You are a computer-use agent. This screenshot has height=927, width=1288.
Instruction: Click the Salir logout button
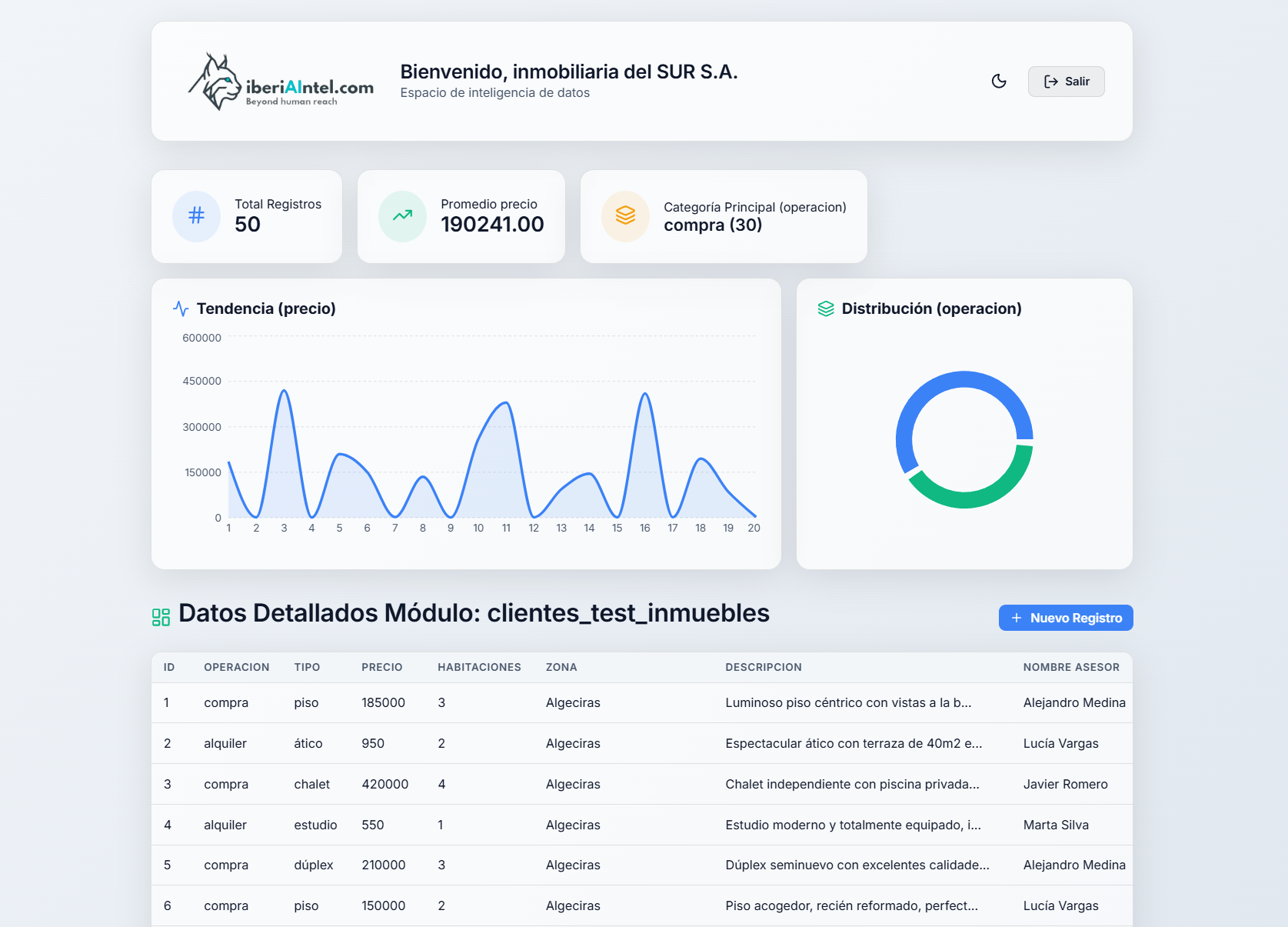click(1066, 82)
